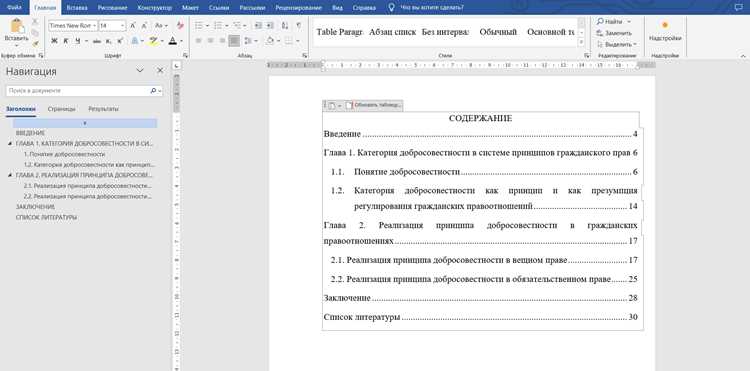
Task: Center align text
Action: [x=210, y=41]
